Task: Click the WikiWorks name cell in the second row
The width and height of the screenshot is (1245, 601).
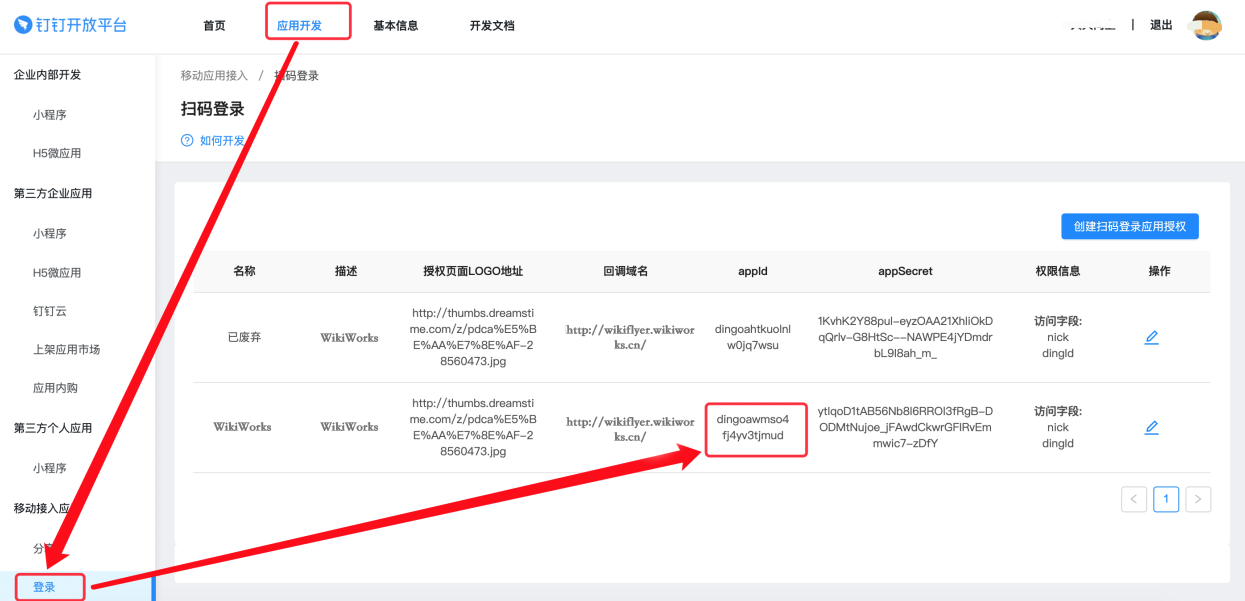Action: (x=242, y=427)
